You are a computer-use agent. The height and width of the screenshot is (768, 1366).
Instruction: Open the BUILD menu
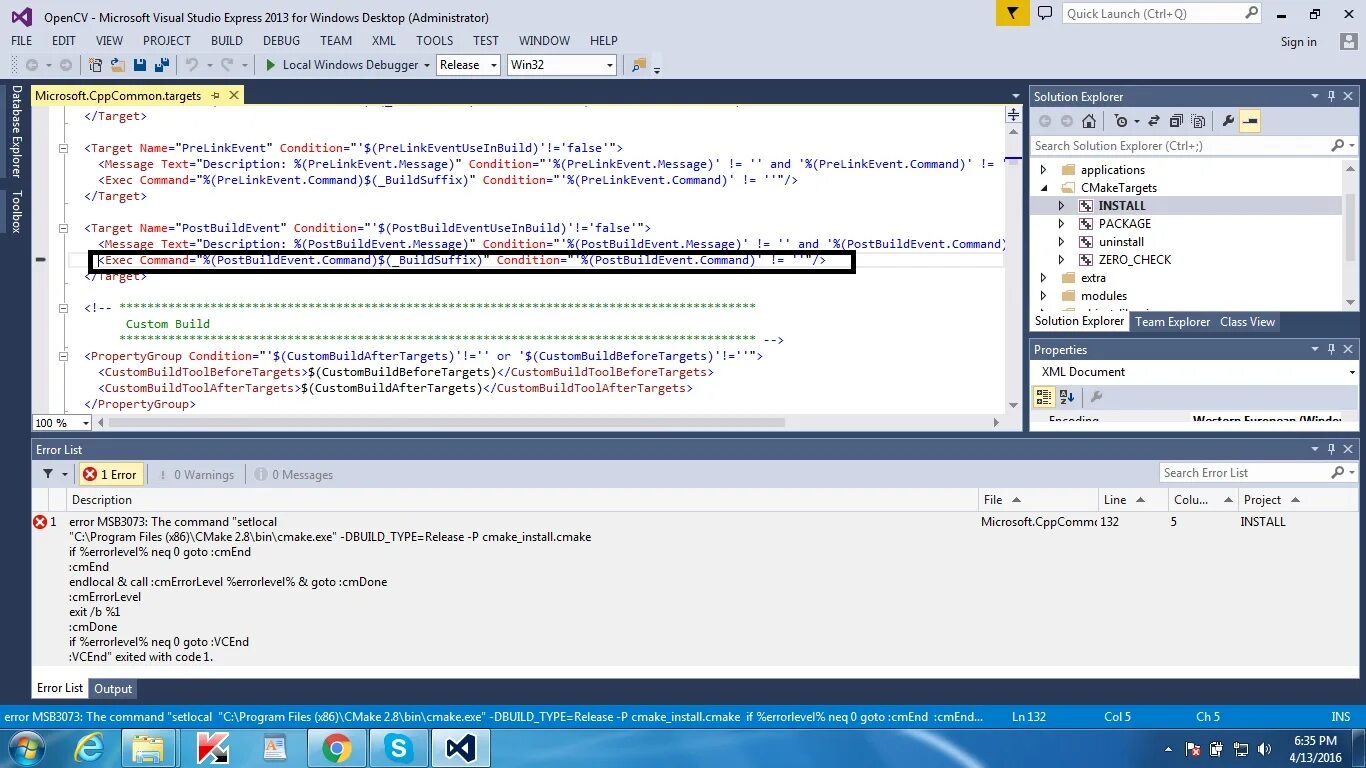[x=227, y=41]
